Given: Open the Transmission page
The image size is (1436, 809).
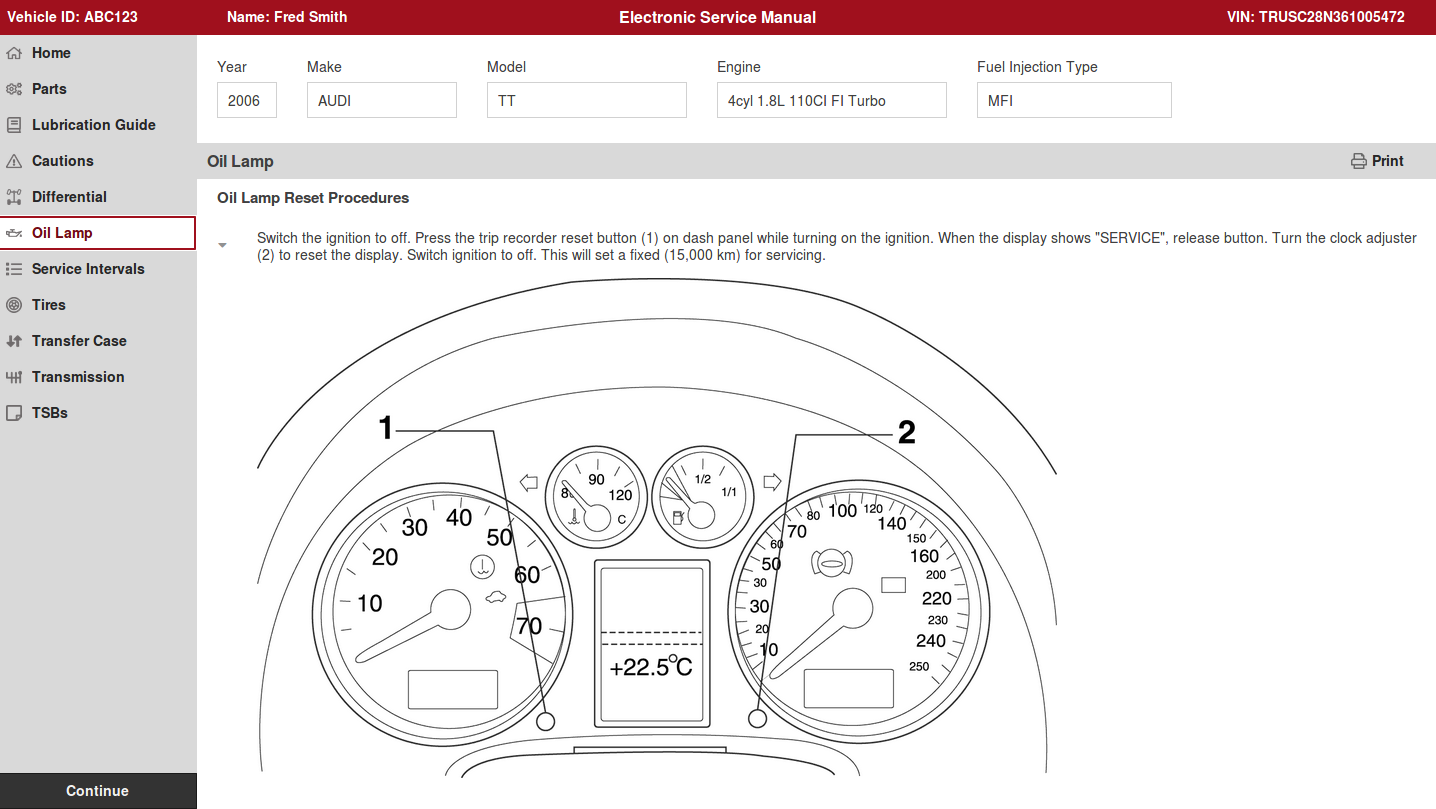Looking at the screenshot, I should (x=98, y=377).
